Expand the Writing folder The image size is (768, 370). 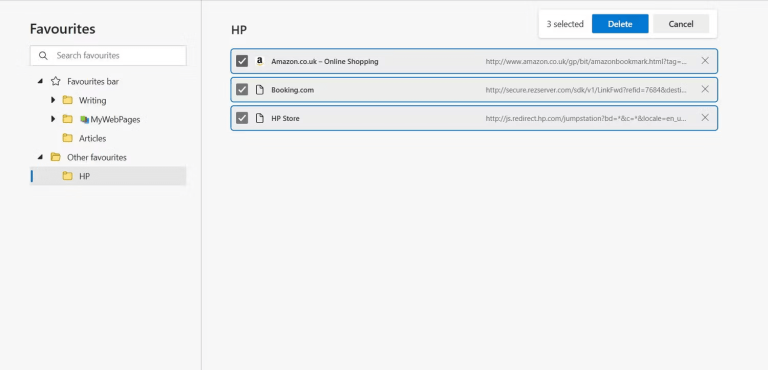click(53, 100)
